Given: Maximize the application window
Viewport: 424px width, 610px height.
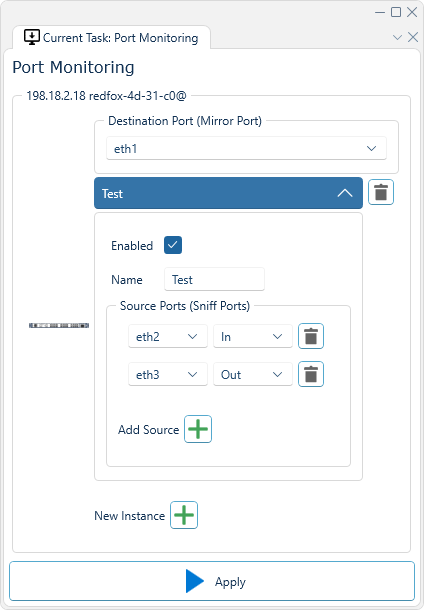Looking at the screenshot, I should [x=396, y=12].
